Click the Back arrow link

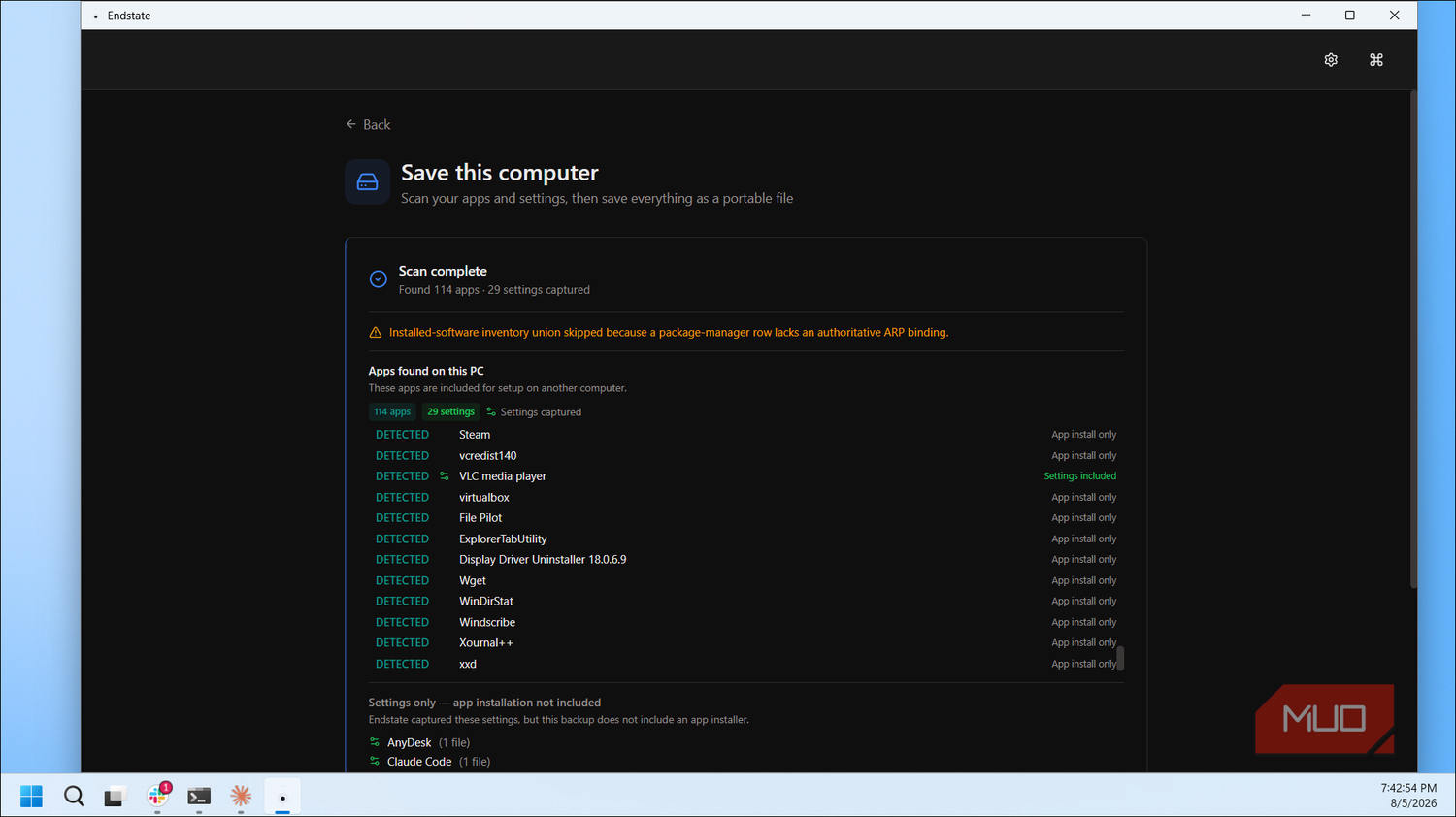point(368,124)
